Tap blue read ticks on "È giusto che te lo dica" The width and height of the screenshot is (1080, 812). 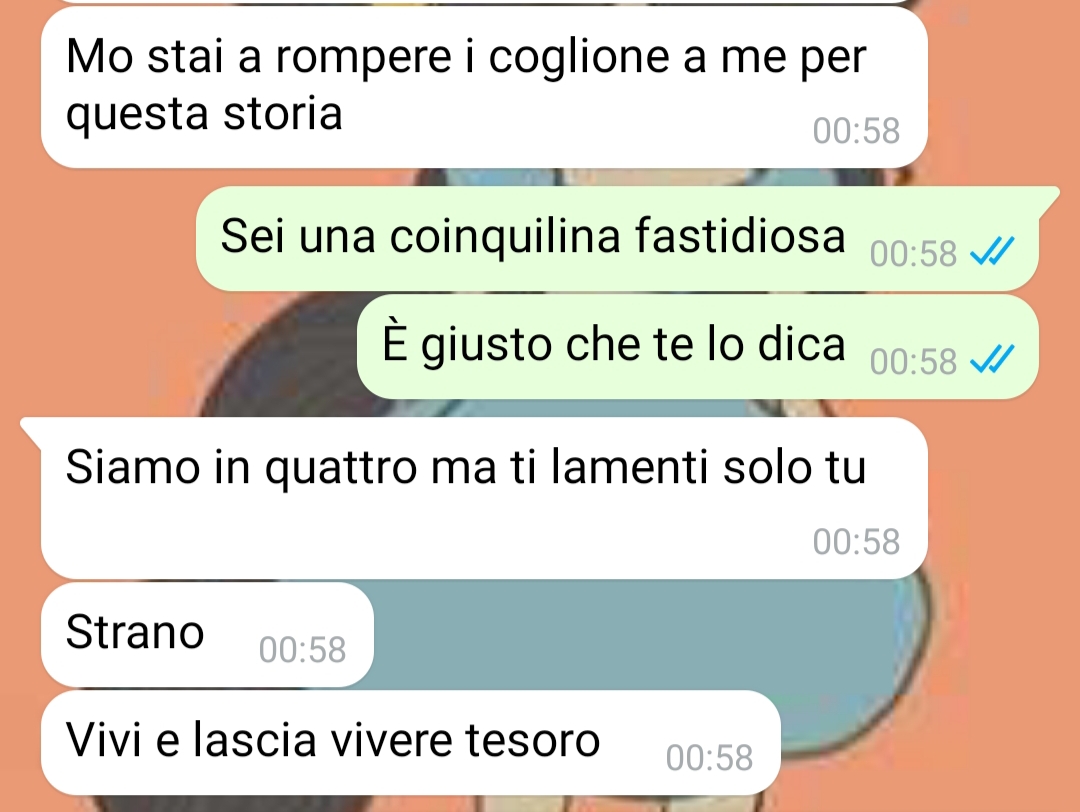[x=992, y=360]
